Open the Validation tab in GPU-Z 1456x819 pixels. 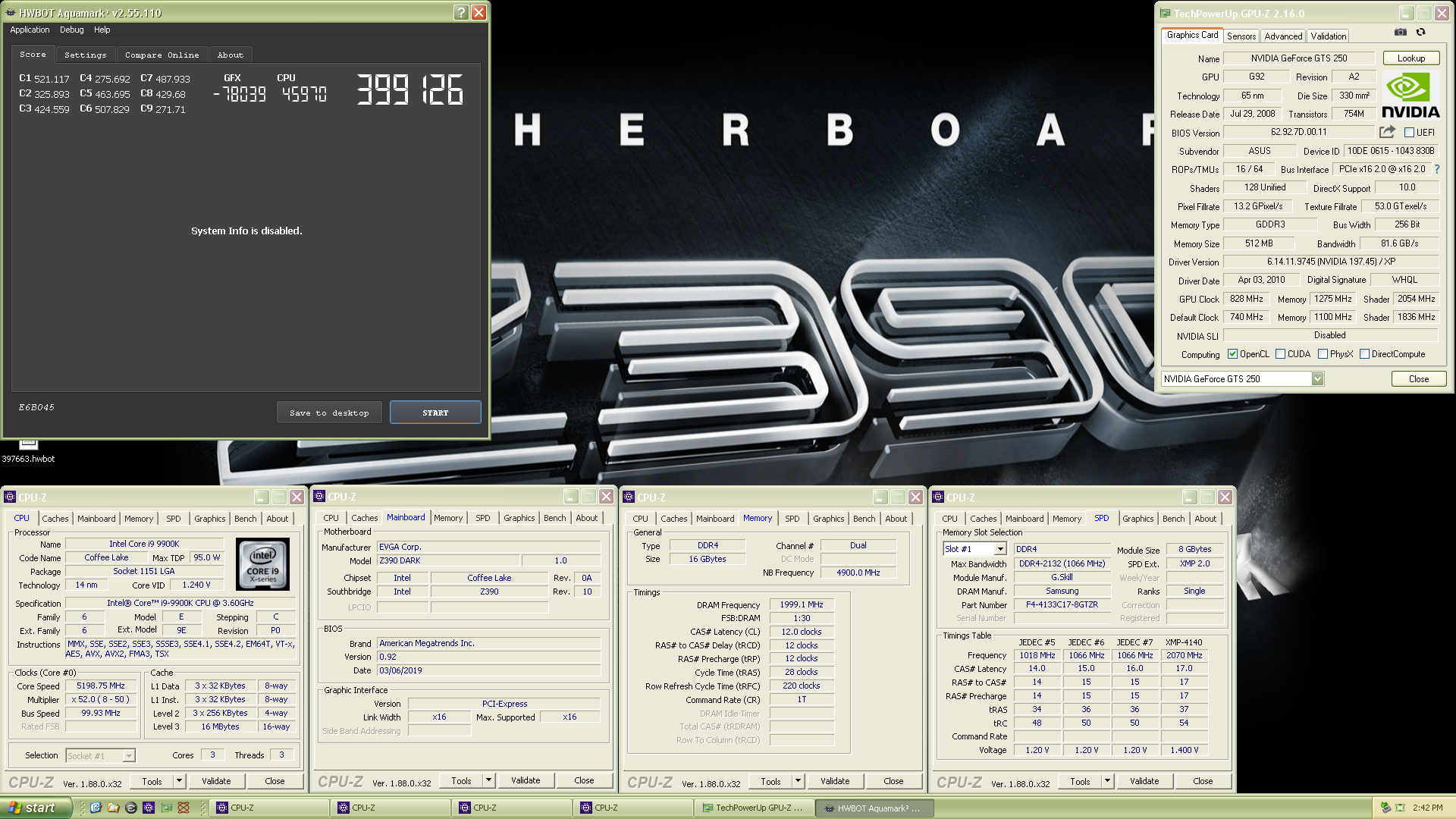pos(1329,36)
